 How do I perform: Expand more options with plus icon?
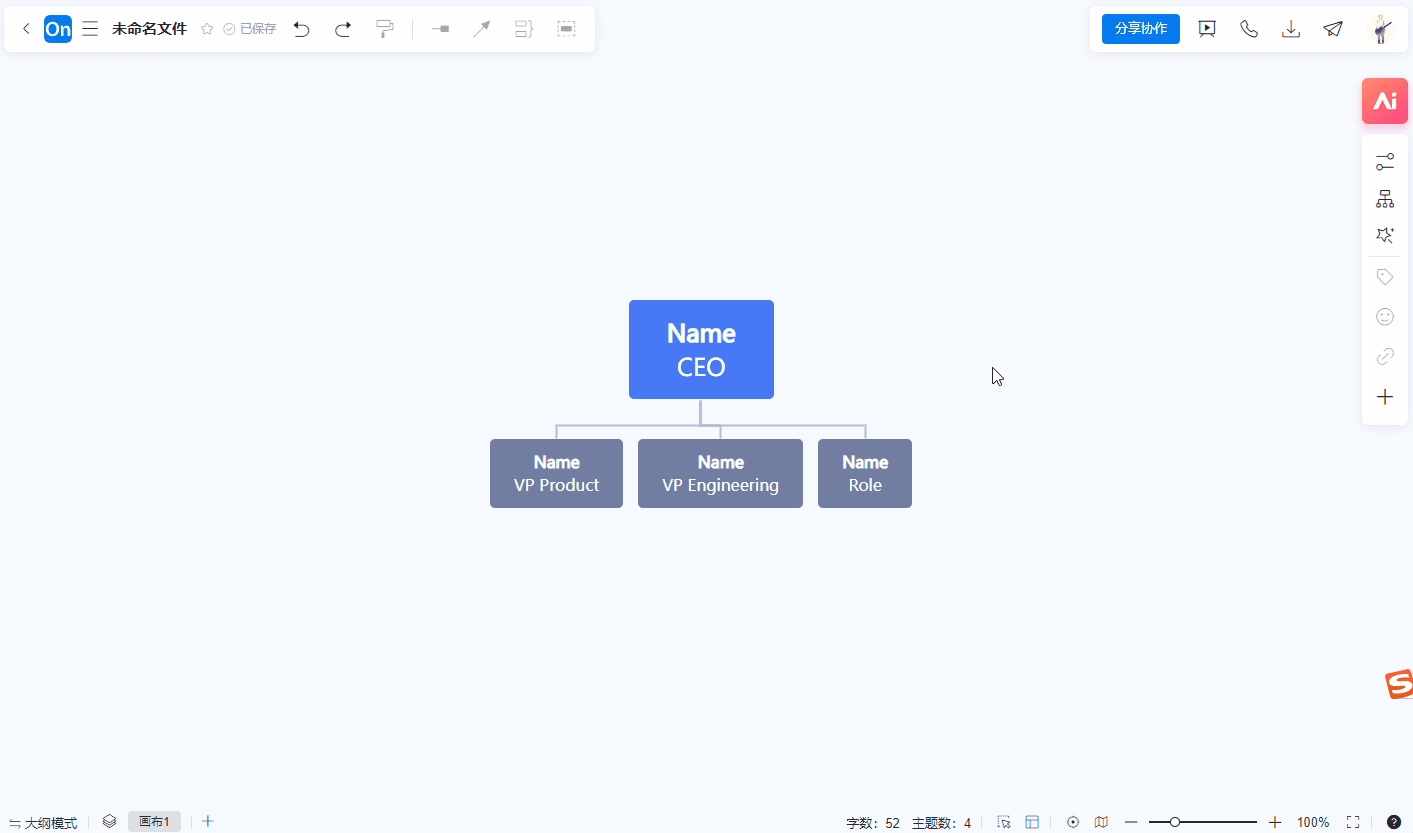tap(1385, 397)
